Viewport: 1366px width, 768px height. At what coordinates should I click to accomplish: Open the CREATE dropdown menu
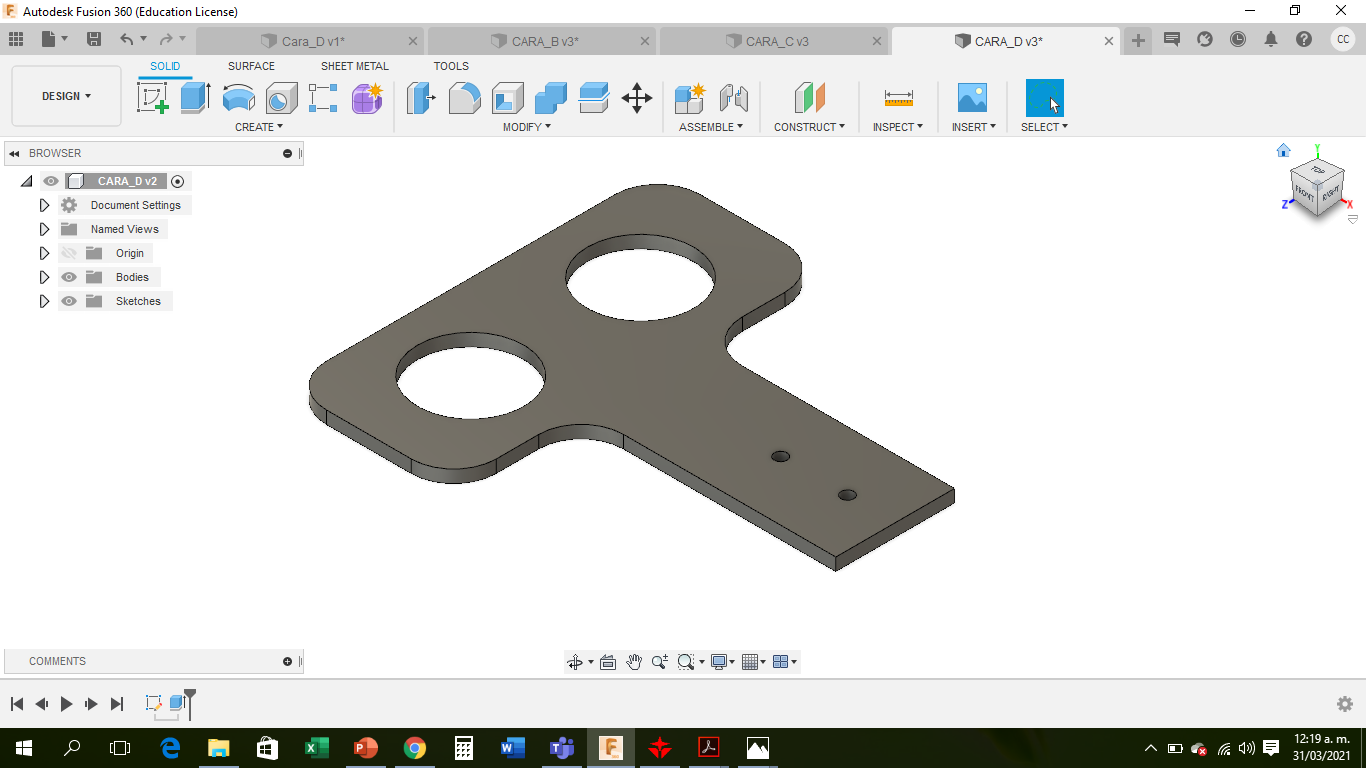point(259,127)
